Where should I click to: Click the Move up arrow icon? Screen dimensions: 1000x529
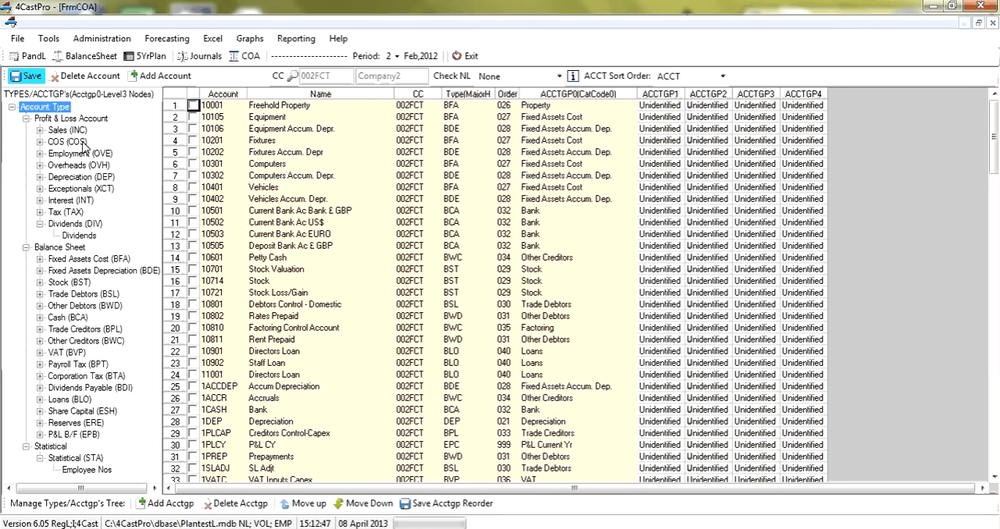284,503
